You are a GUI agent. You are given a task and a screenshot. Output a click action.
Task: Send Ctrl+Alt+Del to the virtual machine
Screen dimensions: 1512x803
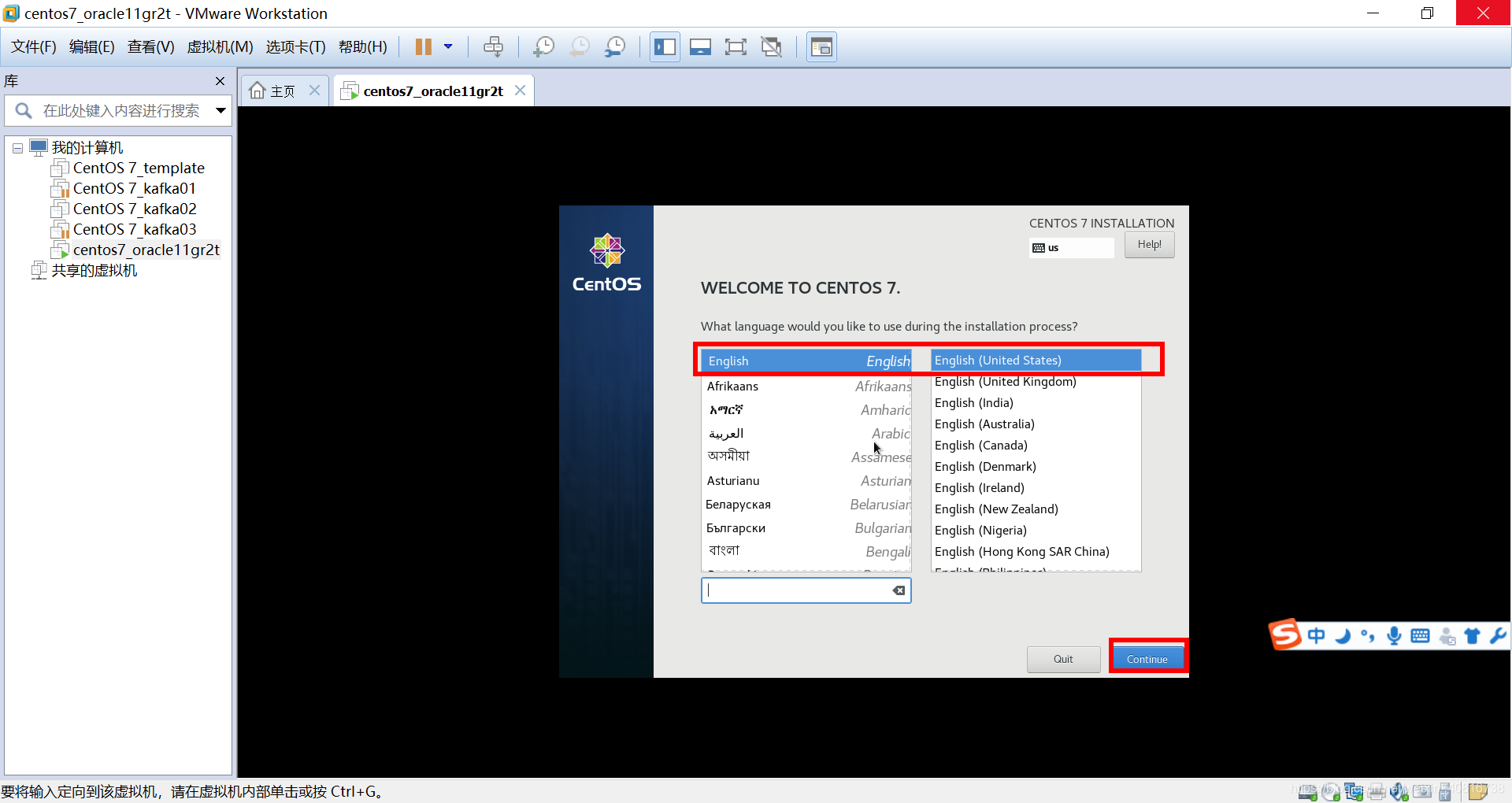(493, 47)
